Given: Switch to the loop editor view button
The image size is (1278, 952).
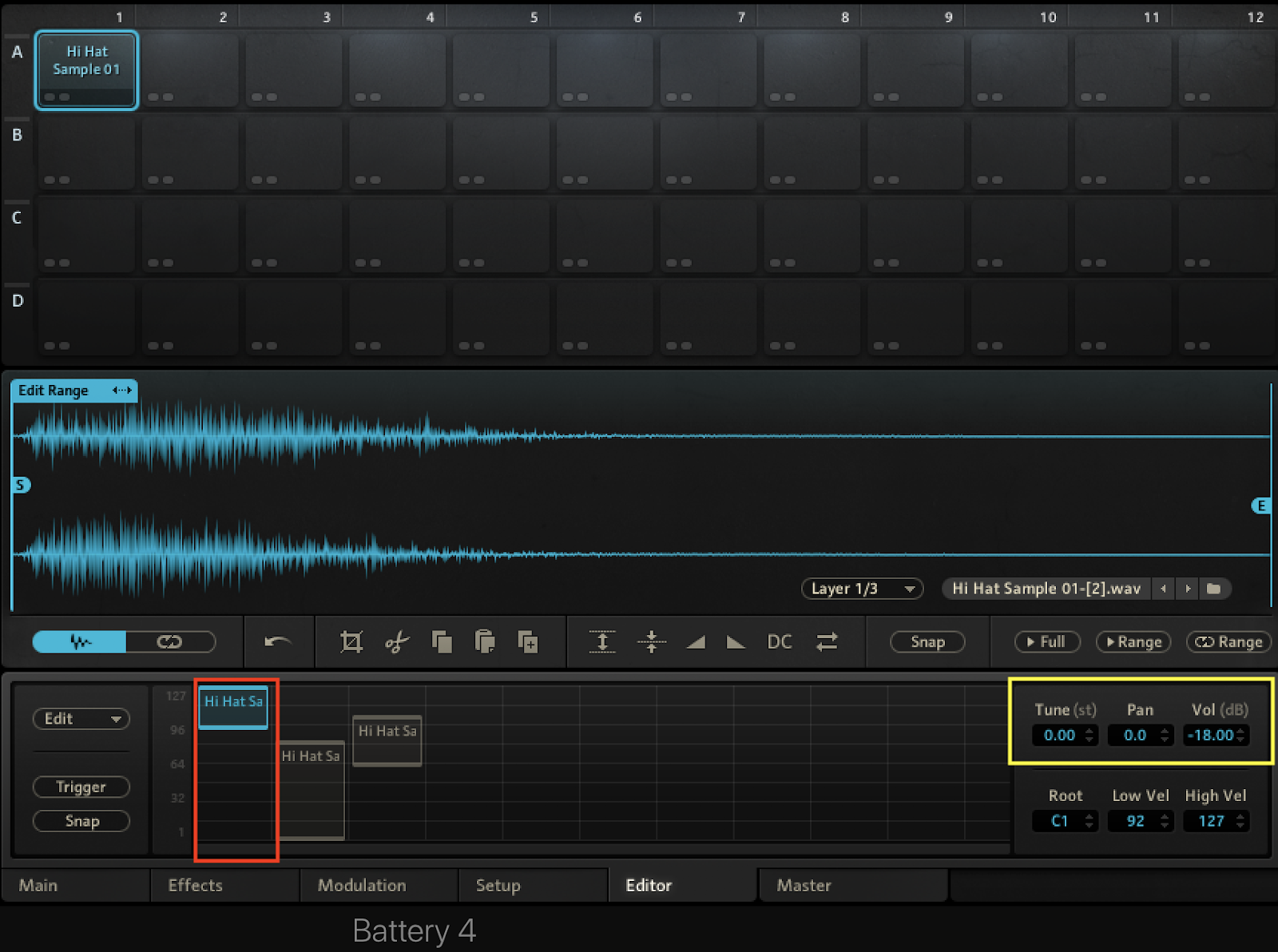Looking at the screenshot, I should (170, 641).
